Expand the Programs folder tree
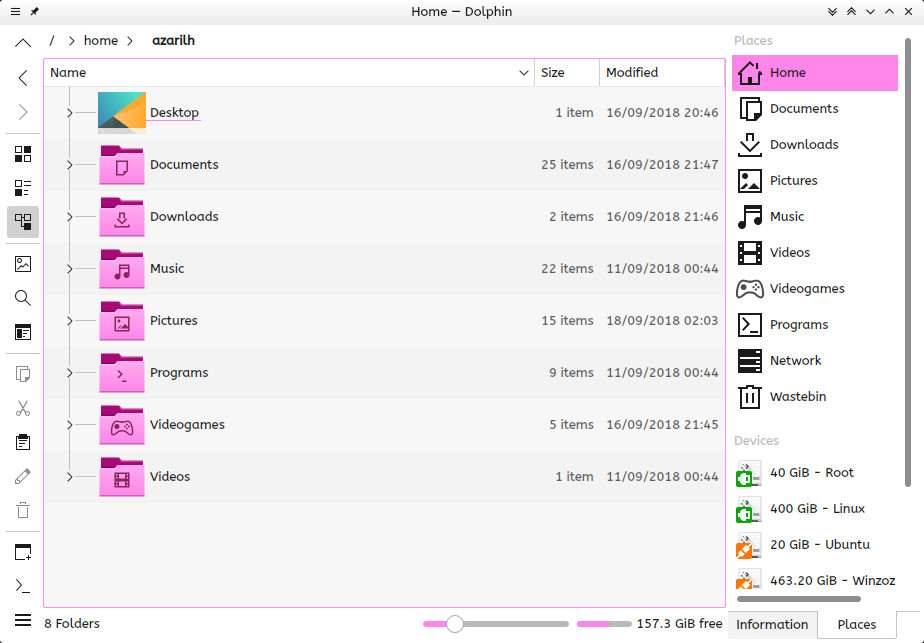This screenshot has width=924, height=643. click(70, 372)
